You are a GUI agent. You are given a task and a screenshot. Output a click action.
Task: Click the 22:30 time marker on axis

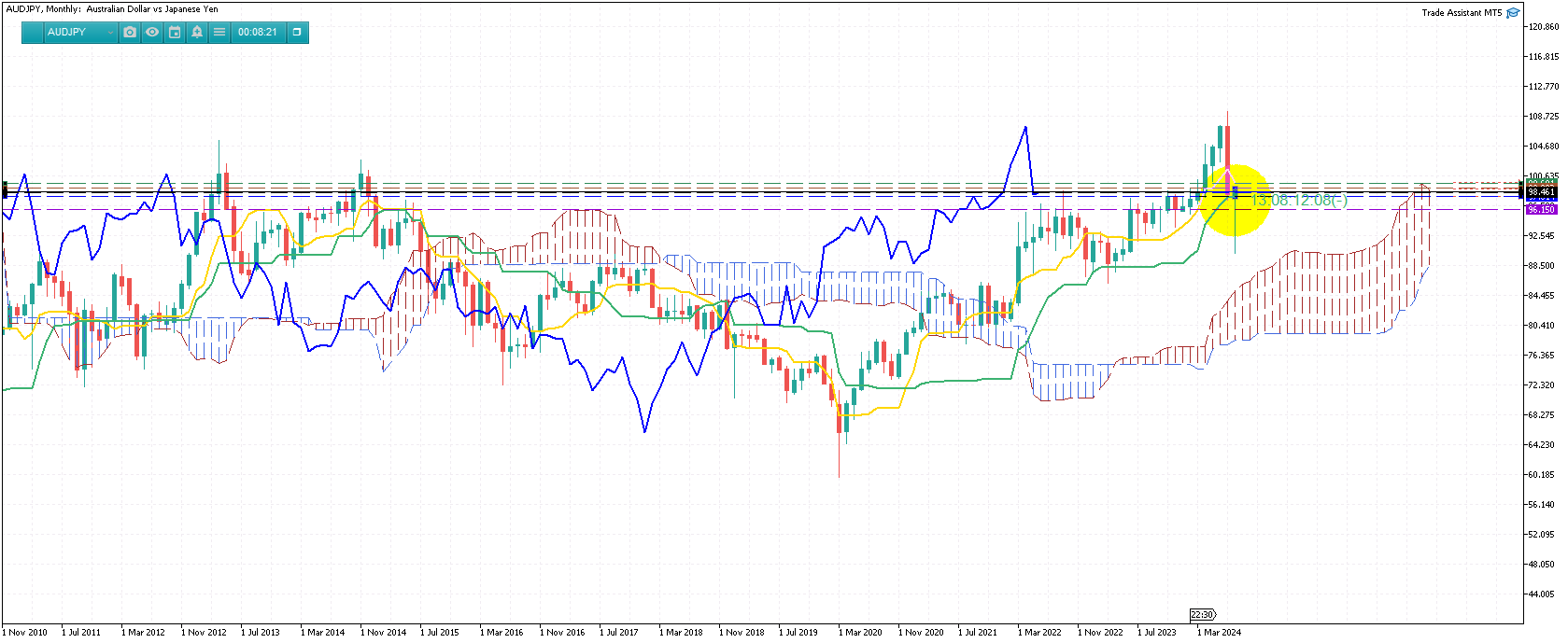[x=1202, y=614]
